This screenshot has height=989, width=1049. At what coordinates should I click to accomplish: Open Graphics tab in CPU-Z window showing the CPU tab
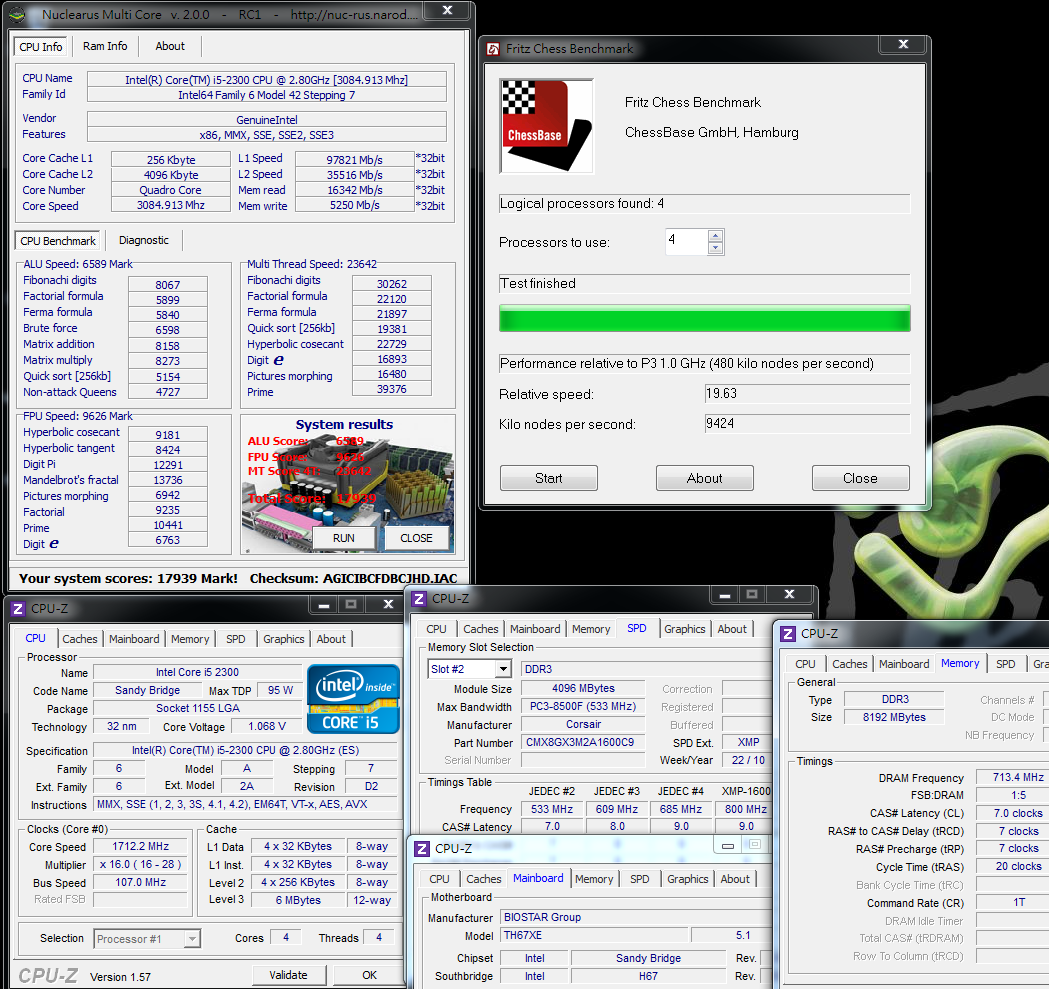(x=284, y=639)
